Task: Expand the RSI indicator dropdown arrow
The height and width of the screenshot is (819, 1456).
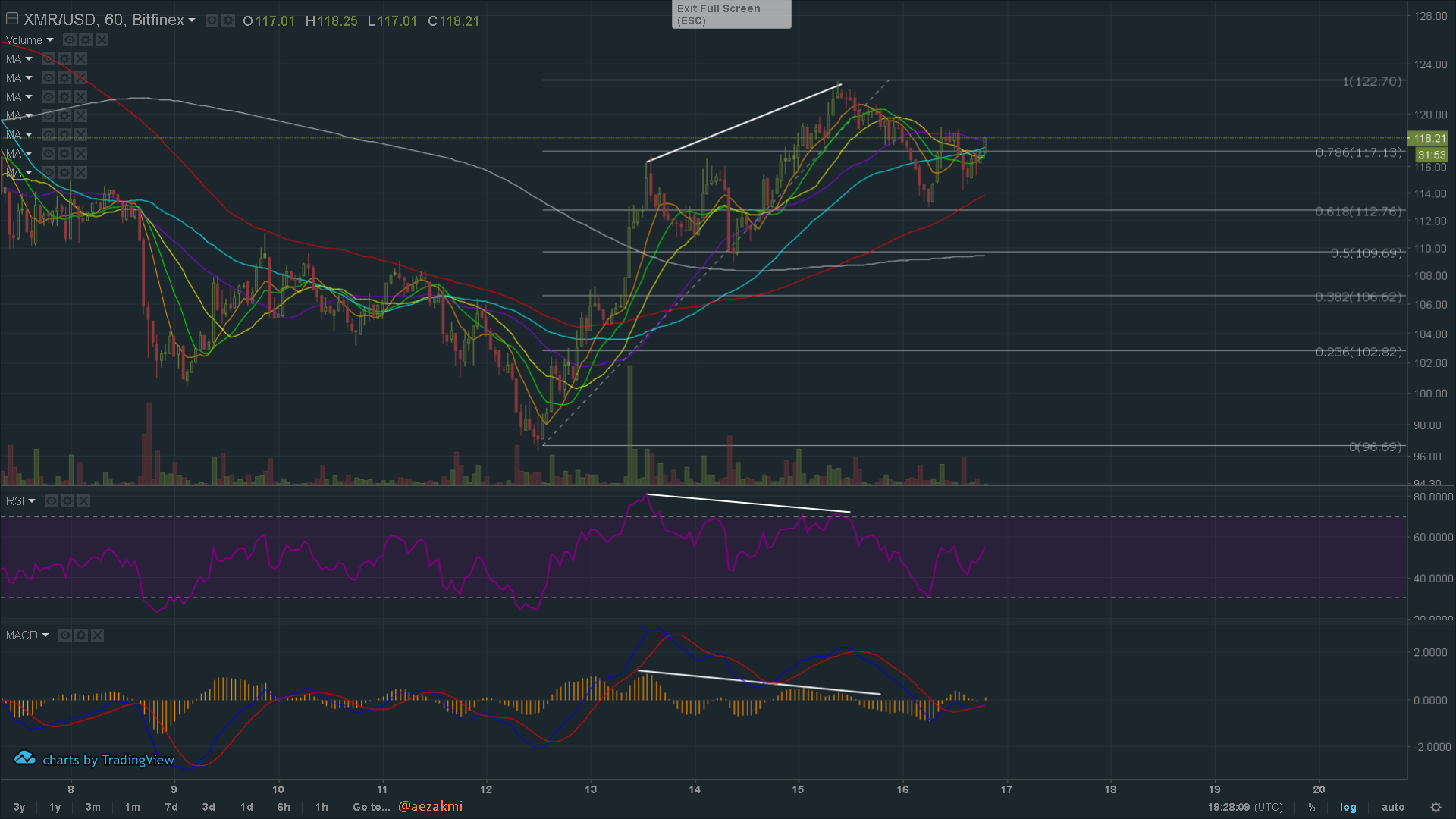Action: click(32, 501)
